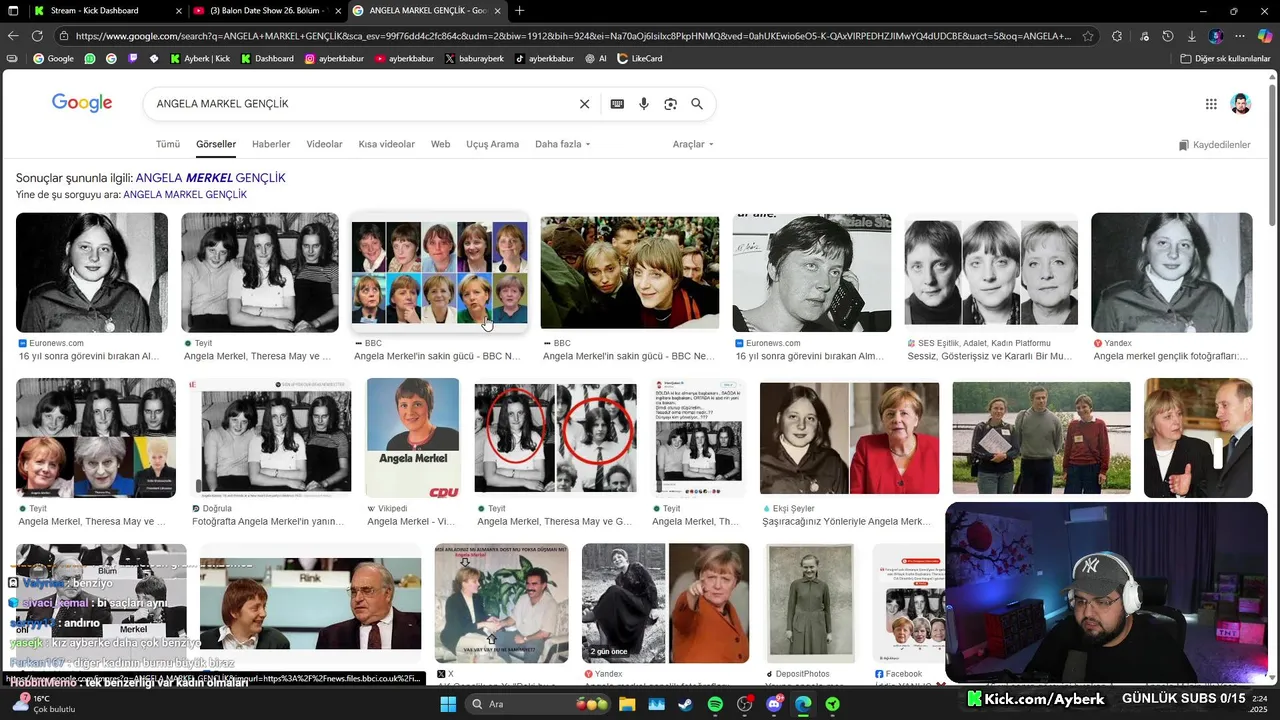This screenshot has width=1280, height=720.
Task: Open the Twitch bookmark icon
Action: [133, 59]
